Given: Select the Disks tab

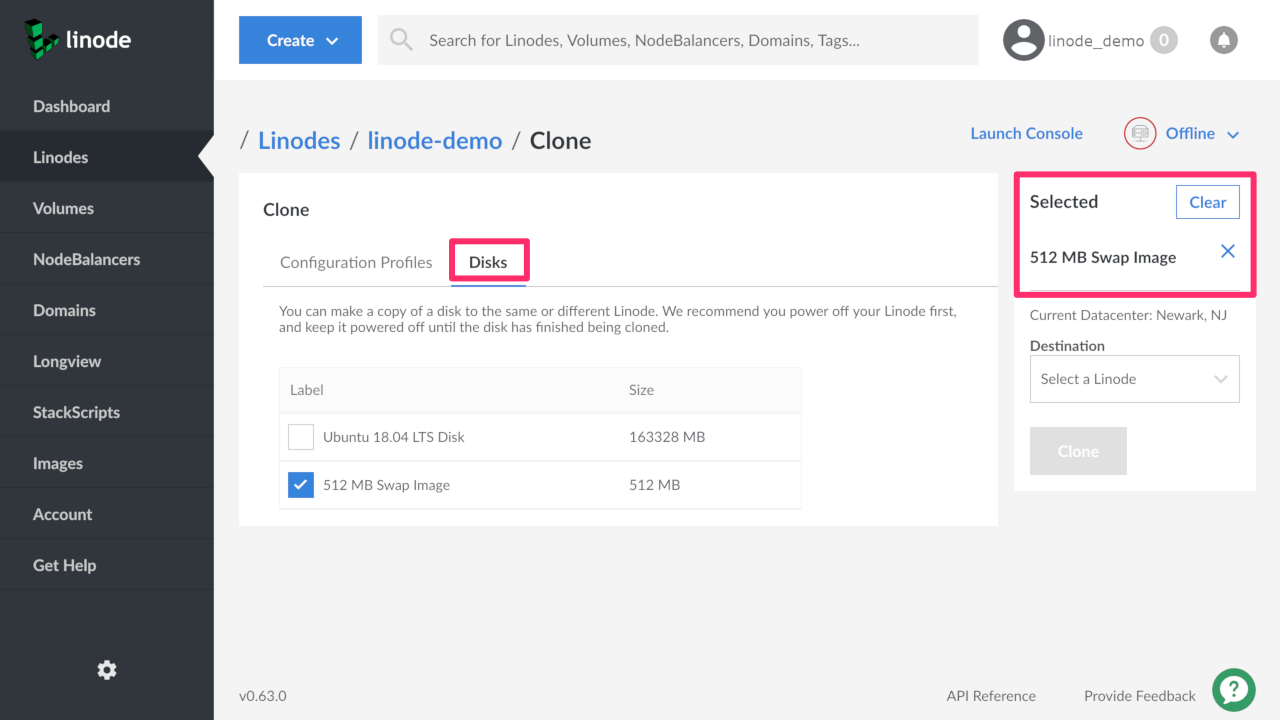Looking at the screenshot, I should coord(488,262).
